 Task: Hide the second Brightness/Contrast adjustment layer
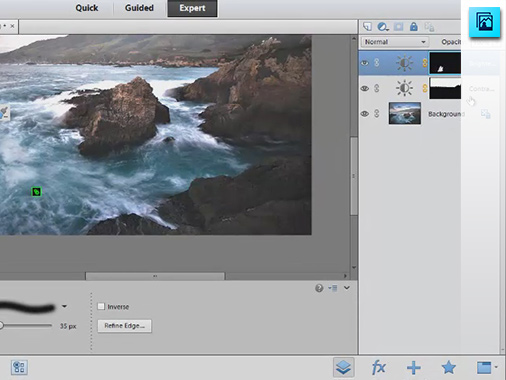pos(365,88)
